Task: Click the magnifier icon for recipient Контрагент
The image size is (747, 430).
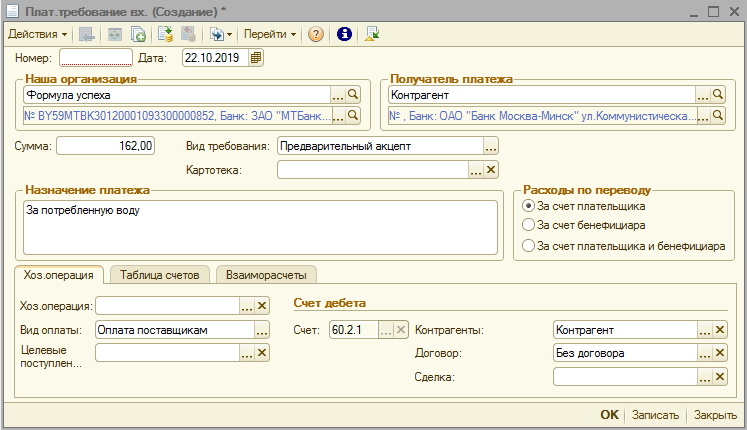Action: [717, 94]
